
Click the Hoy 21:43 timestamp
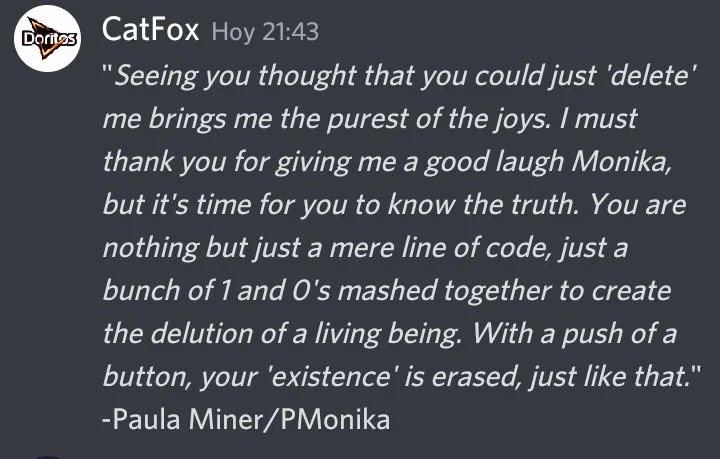point(265,32)
